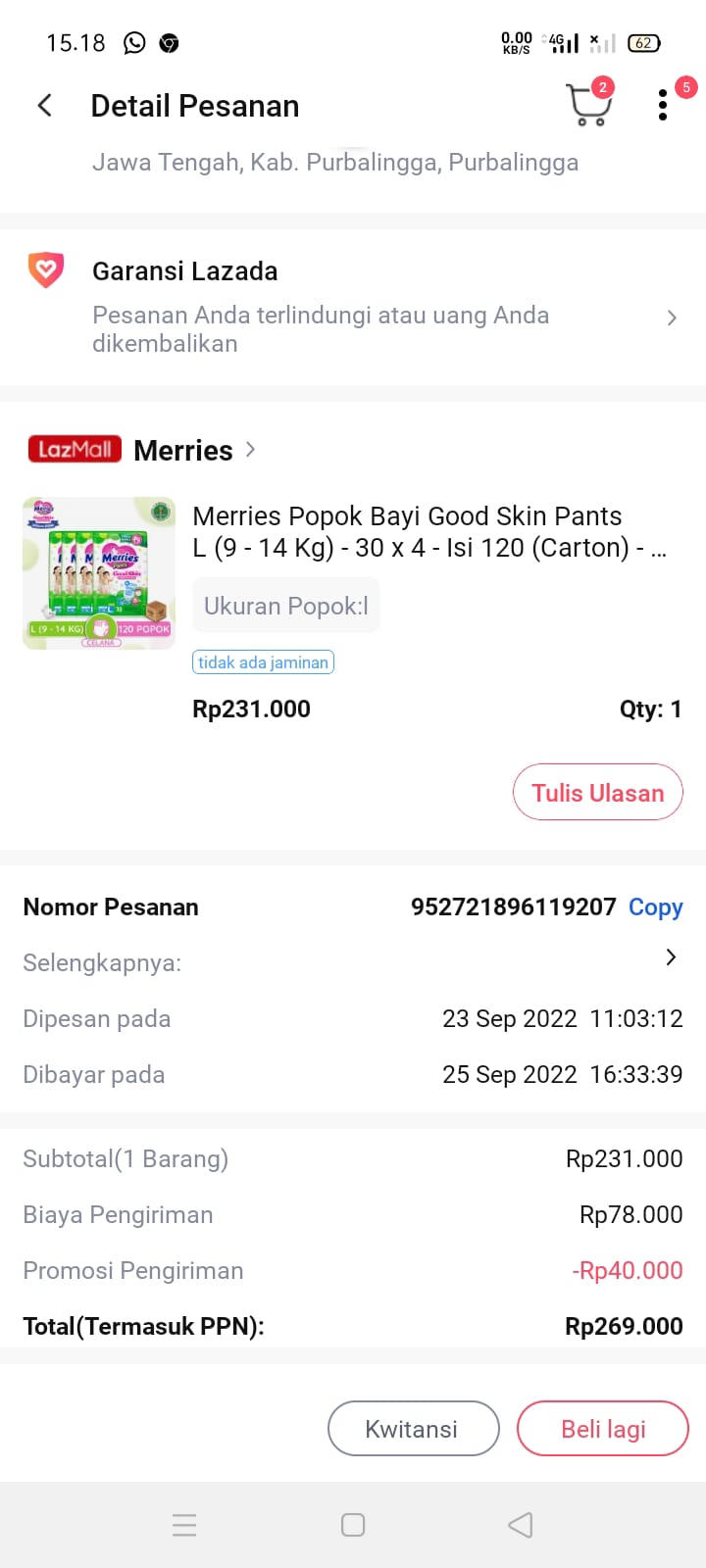Copy the order number
Image resolution: width=706 pixels, height=1568 pixels.
pyautogui.click(x=655, y=907)
